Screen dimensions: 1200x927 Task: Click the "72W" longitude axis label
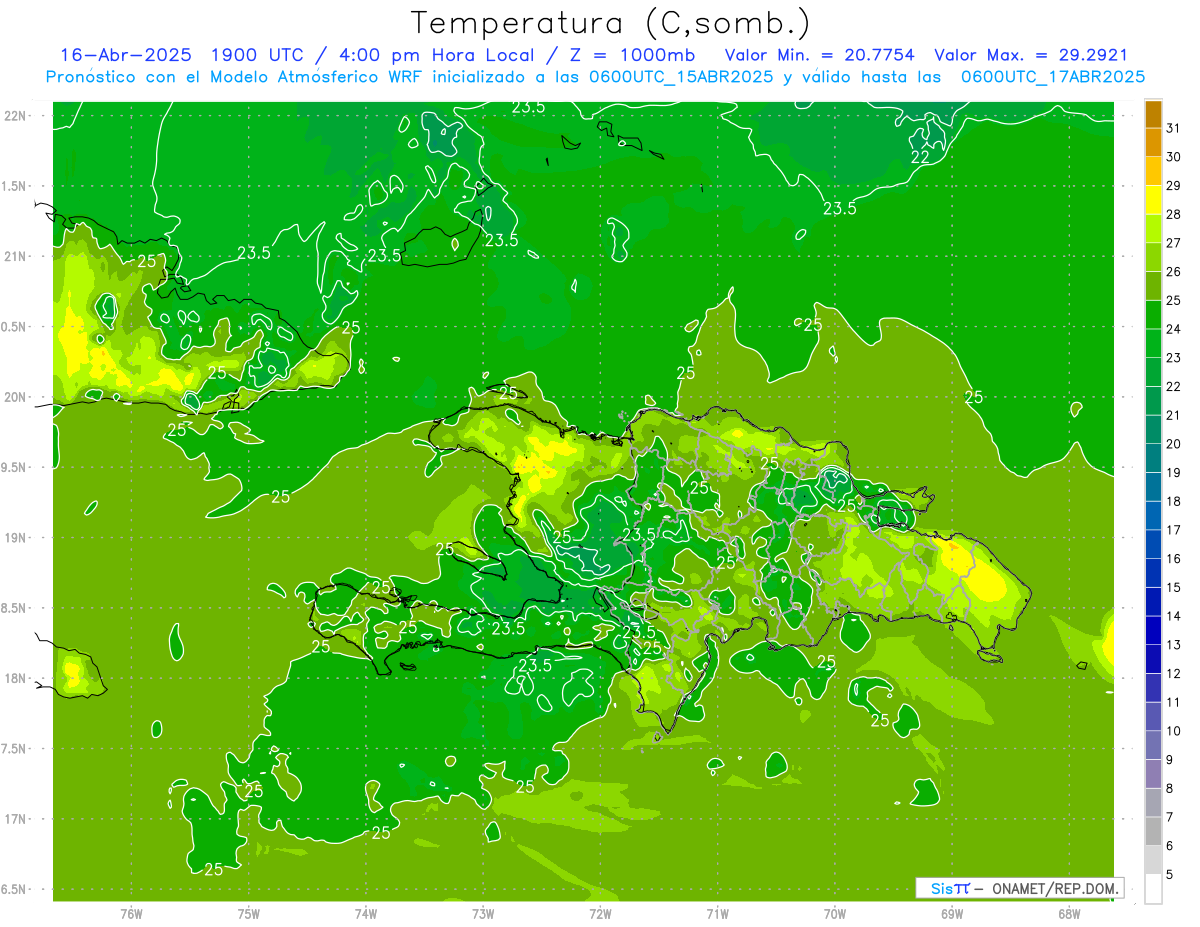[x=600, y=914]
